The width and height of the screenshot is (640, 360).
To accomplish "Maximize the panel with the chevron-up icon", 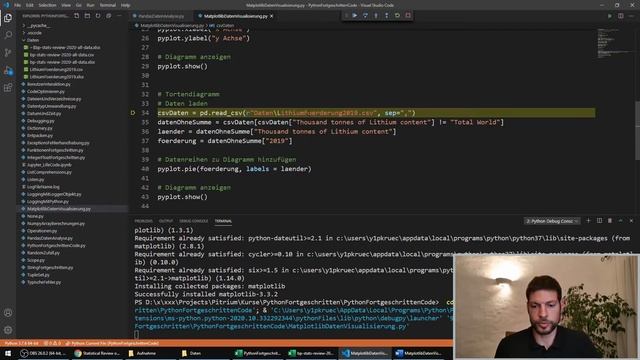I will pos(620,221).
